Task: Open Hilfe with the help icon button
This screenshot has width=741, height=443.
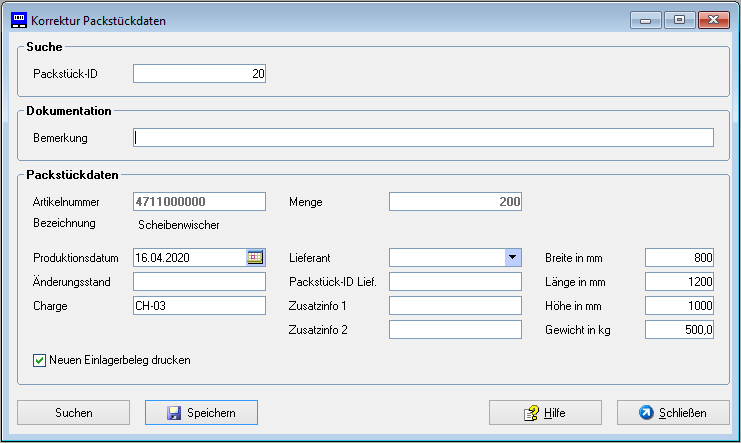Action: pyautogui.click(x=545, y=412)
